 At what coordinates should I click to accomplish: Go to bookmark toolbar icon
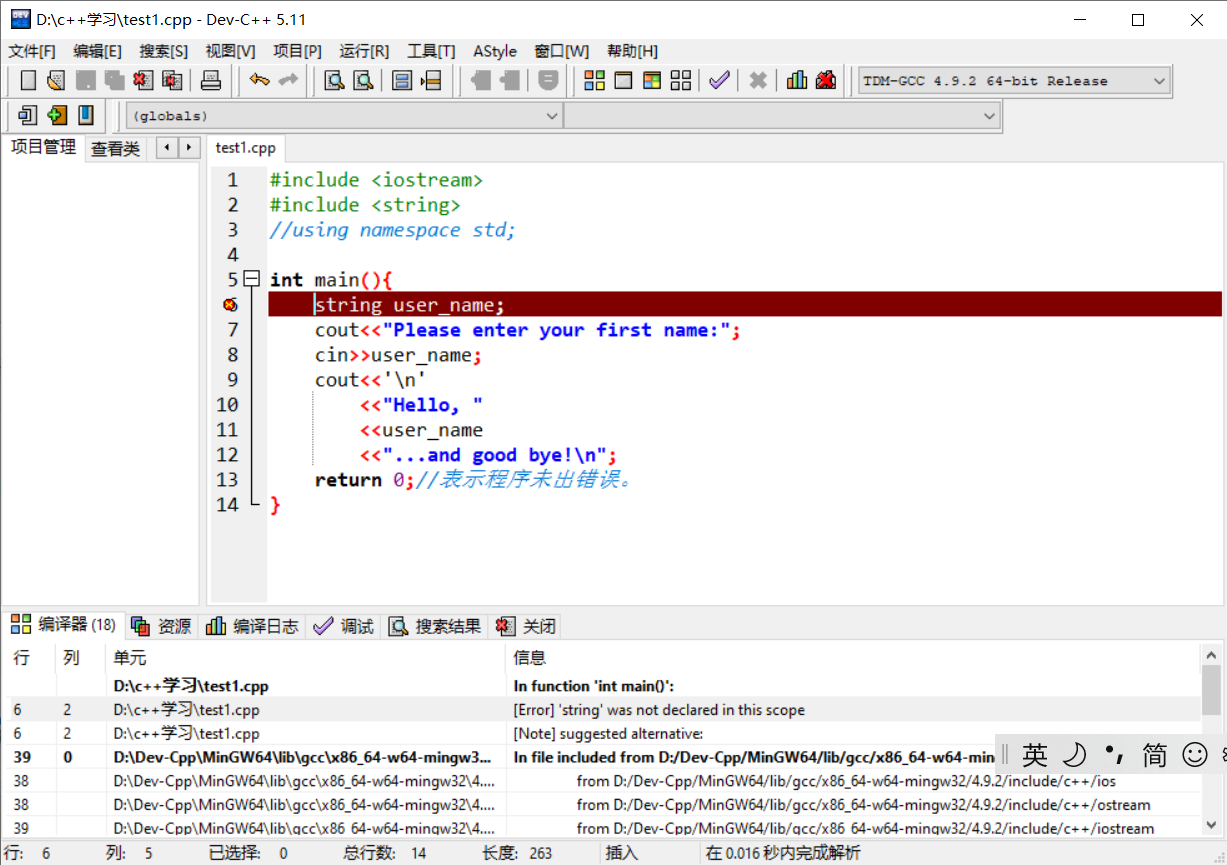point(86,116)
